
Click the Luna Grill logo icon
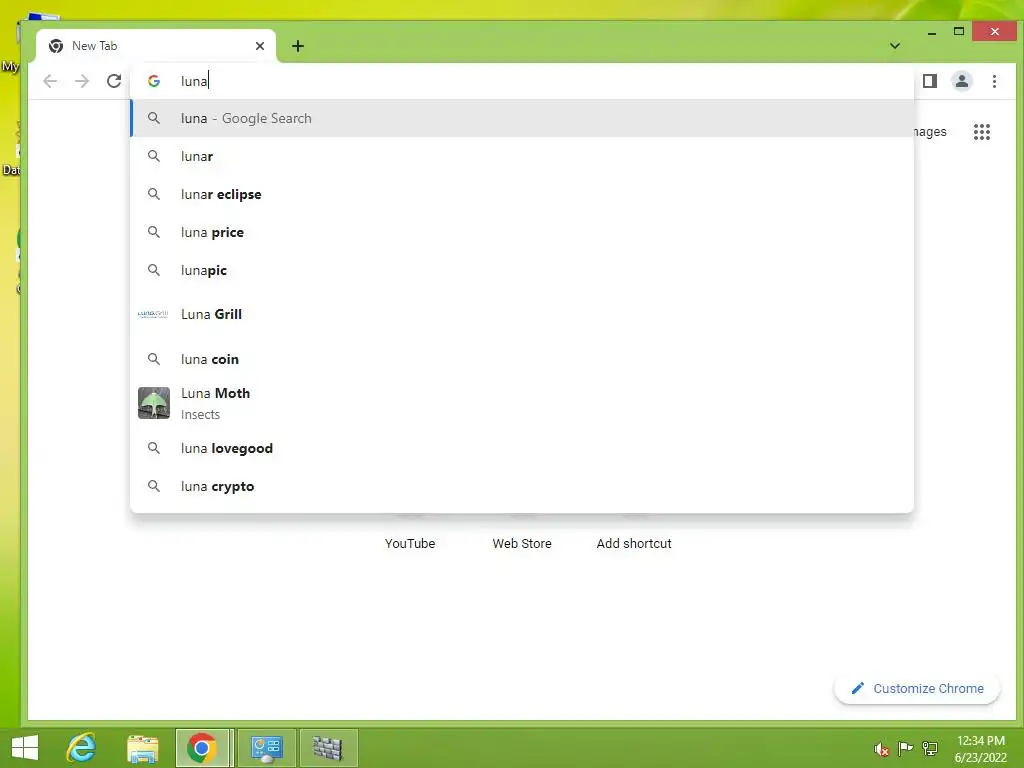[x=153, y=314]
